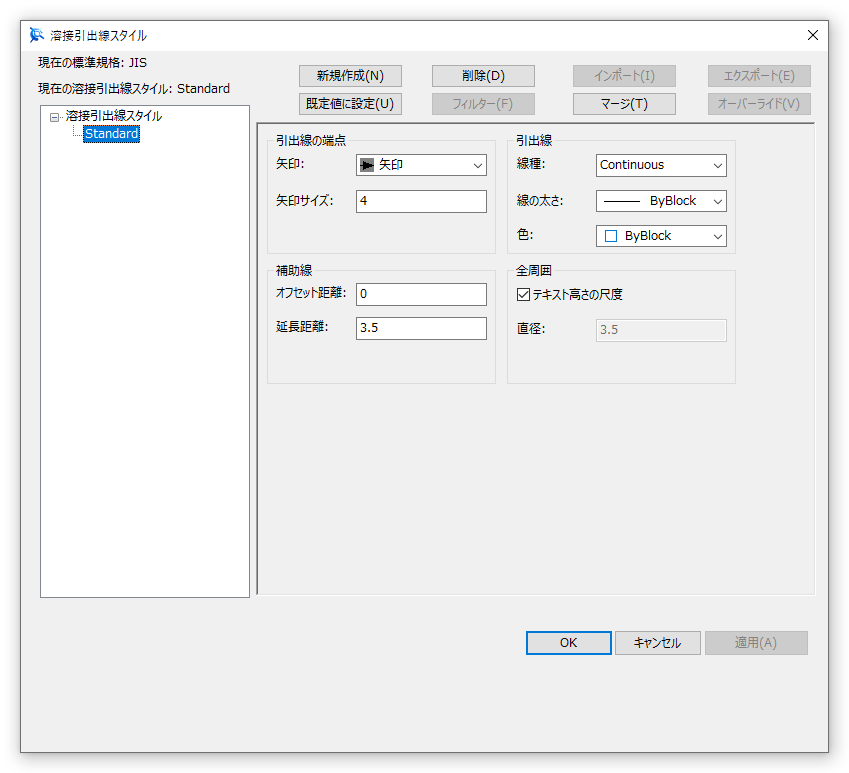Open the 色 color dropdown arrow
The width and height of the screenshot is (849, 773).
[717, 236]
